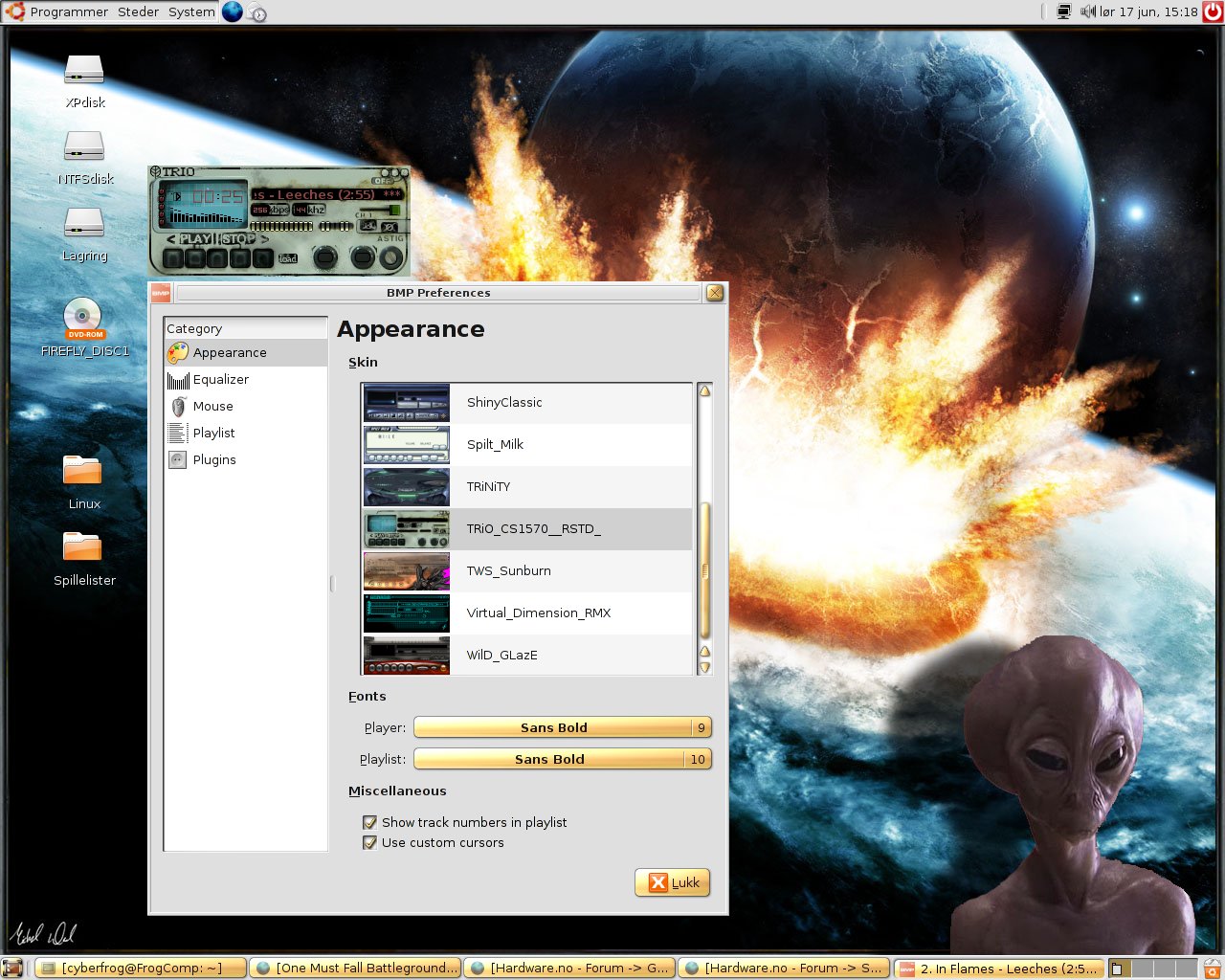Select the Virtual_Dimension_RMX skin name

(539, 612)
